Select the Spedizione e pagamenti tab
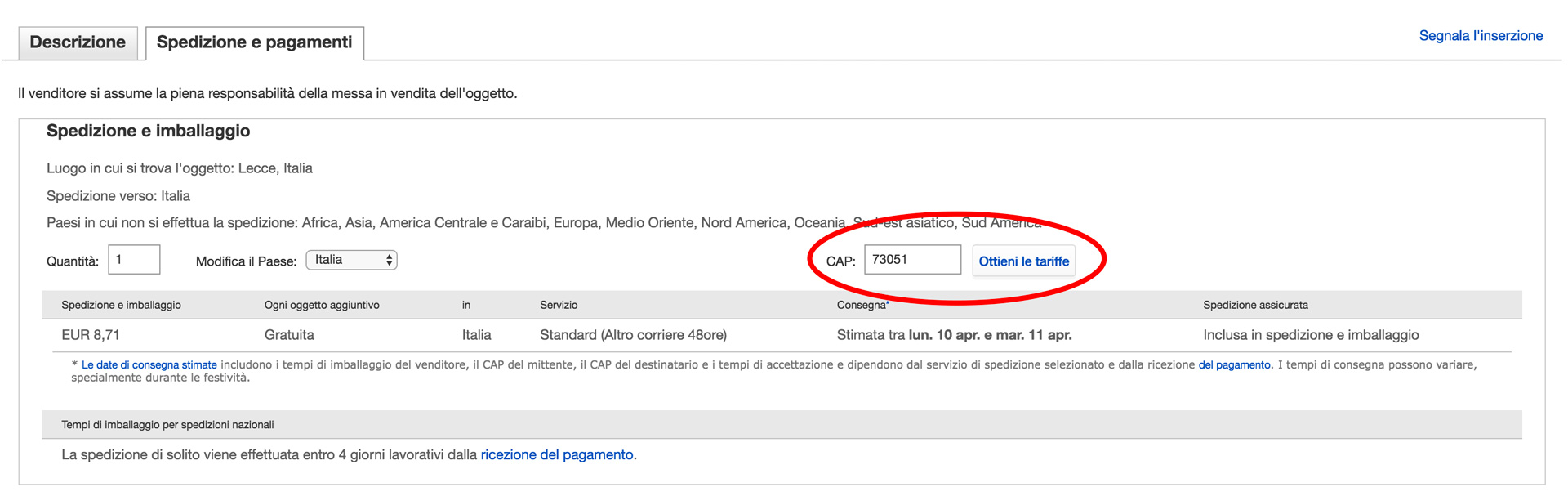Screen dimensions: 1568x496 [x=254, y=42]
